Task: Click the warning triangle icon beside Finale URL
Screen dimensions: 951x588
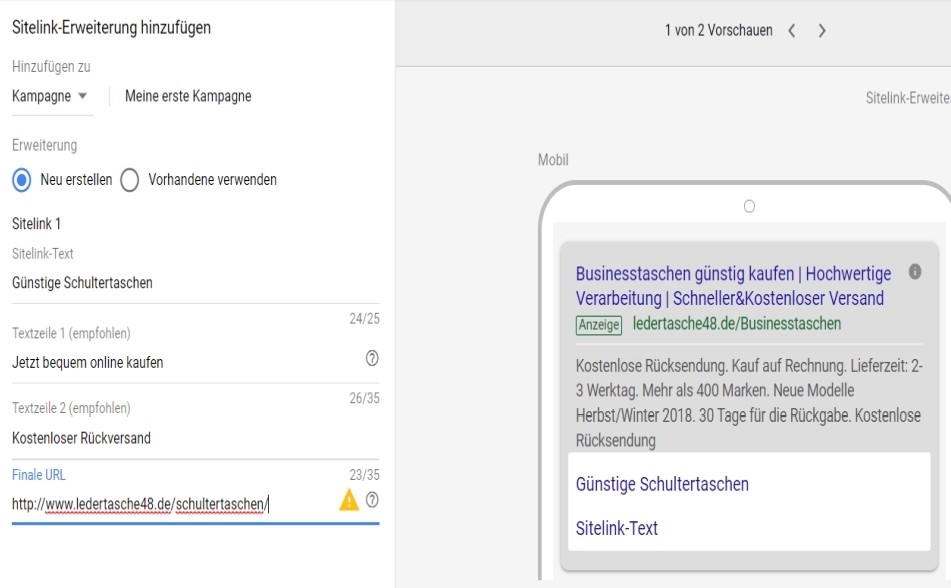Action: coord(349,502)
